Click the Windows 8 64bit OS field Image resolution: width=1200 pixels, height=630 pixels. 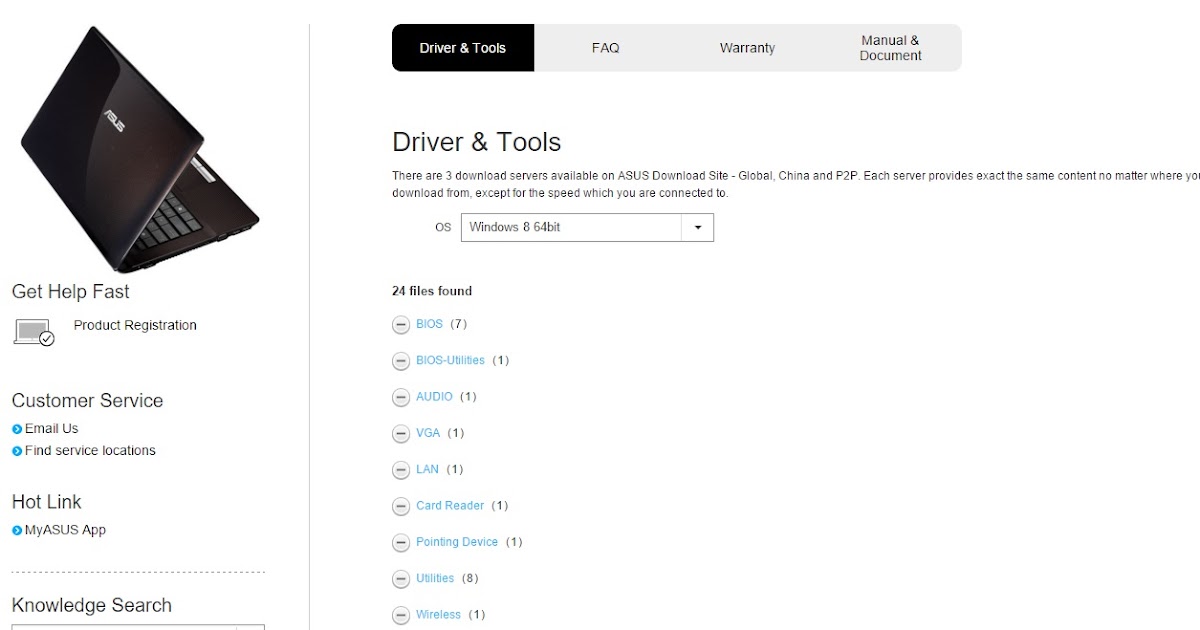pyautogui.click(x=587, y=227)
